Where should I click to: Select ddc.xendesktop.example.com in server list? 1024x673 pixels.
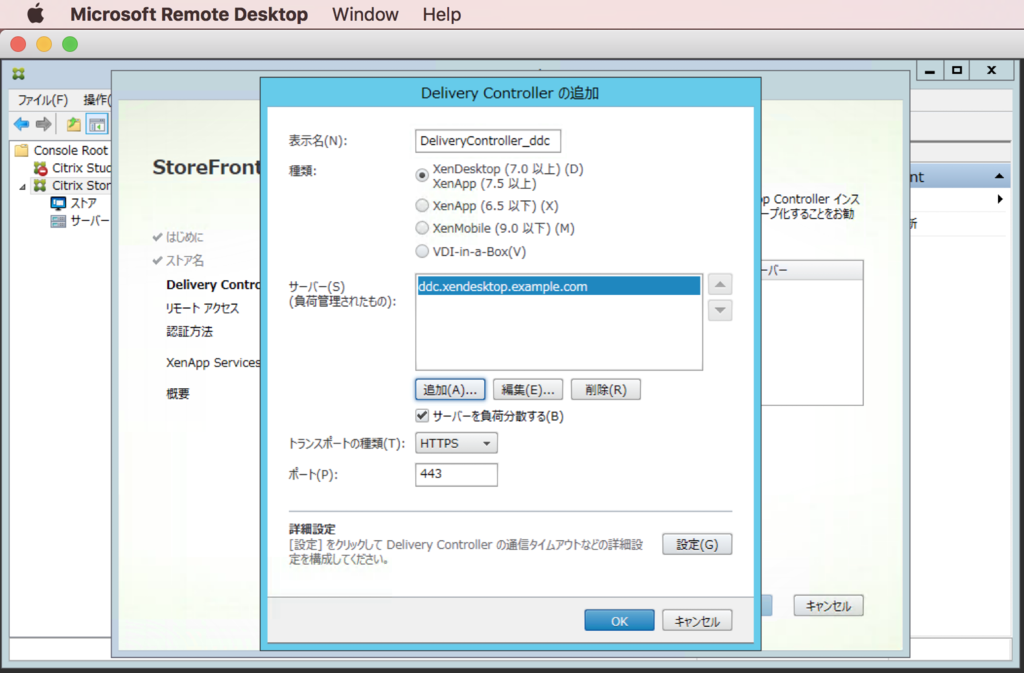[x=558, y=286]
